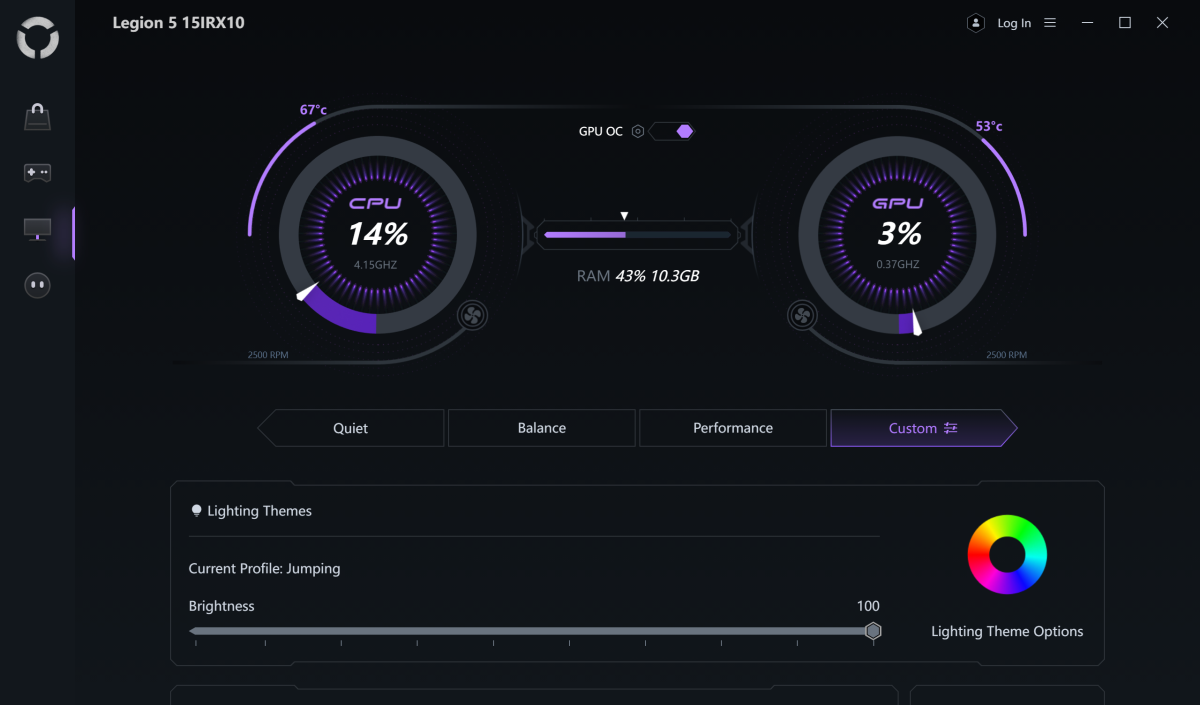Click the rainbow color wheel
Screen dimensions: 1200x705
coord(1007,555)
